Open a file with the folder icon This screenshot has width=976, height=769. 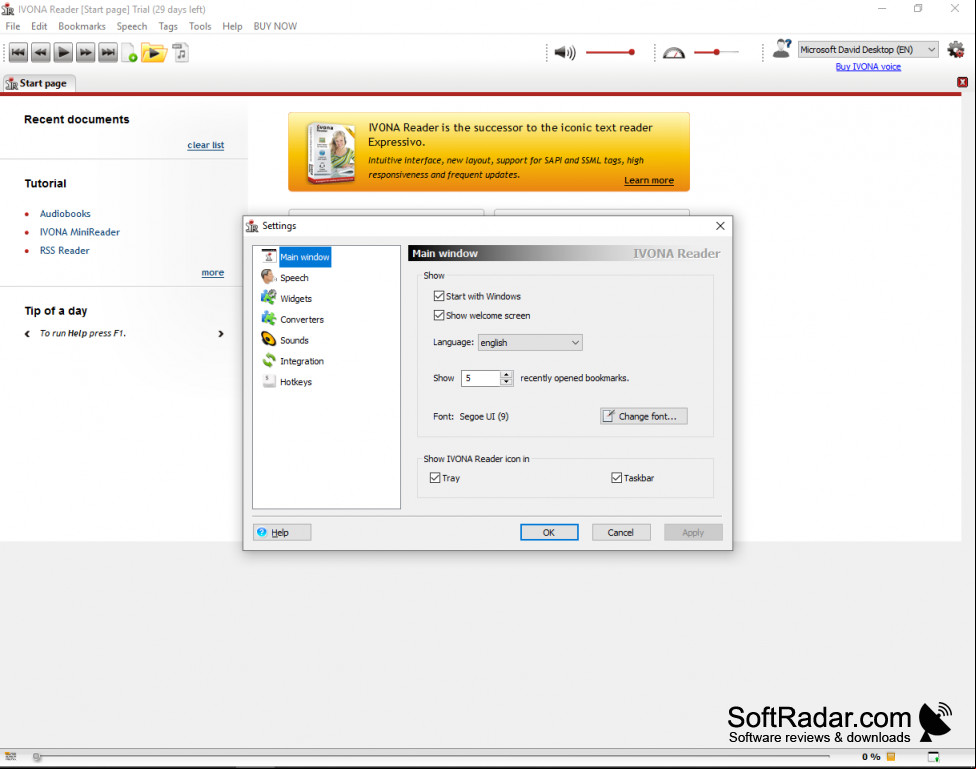[x=154, y=52]
